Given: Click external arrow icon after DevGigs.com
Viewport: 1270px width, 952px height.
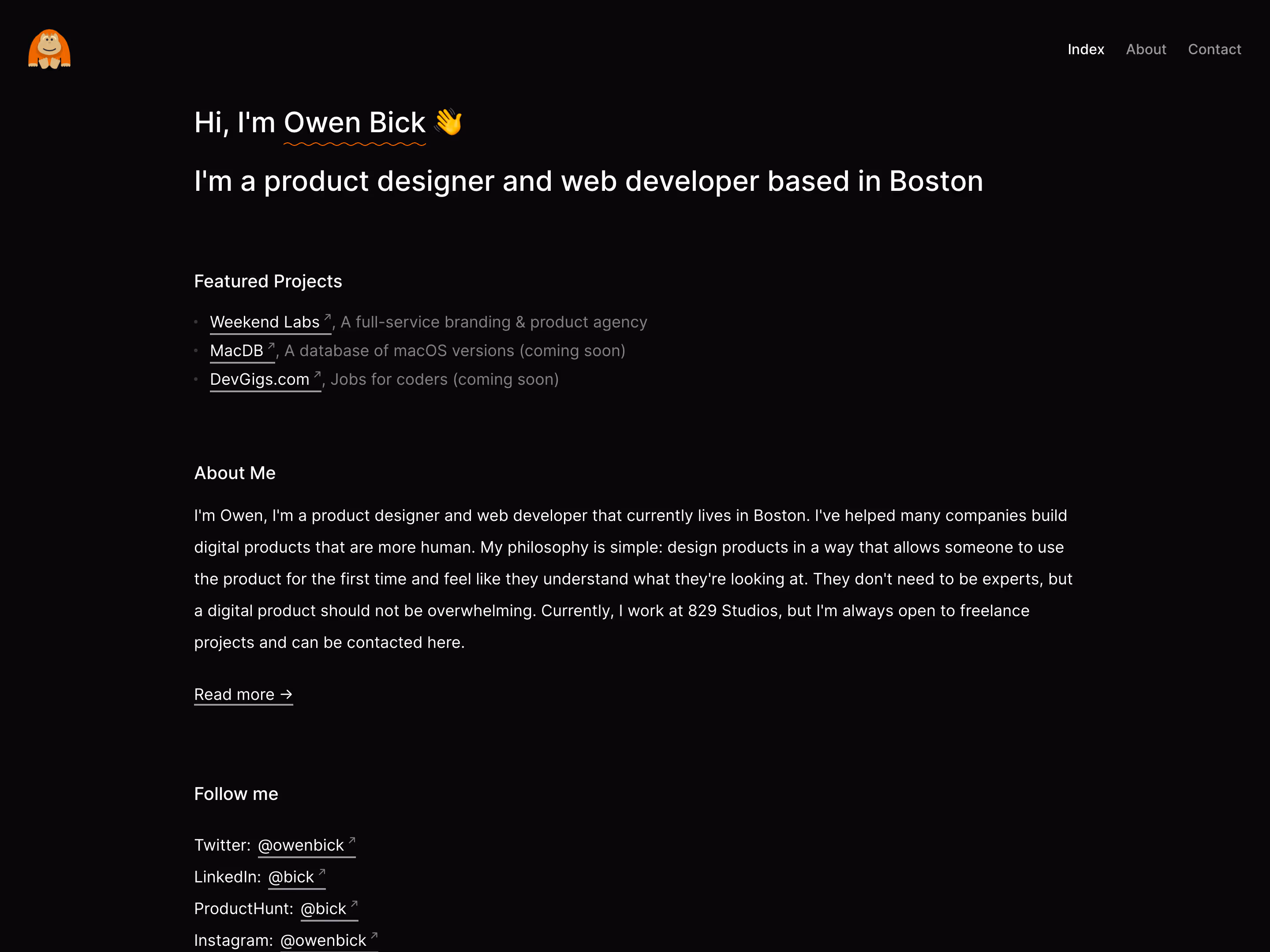Looking at the screenshot, I should pyautogui.click(x=317, y=374).
